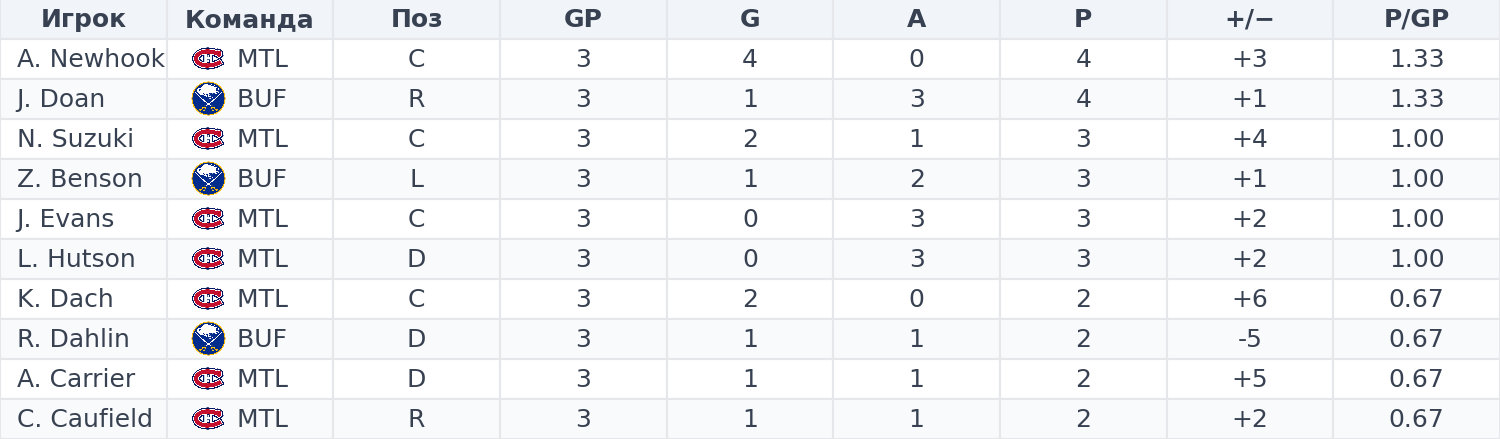Click the Canadiens logo beside A. Carrier
1500x439 pixels.
click(x=208, y=379)
